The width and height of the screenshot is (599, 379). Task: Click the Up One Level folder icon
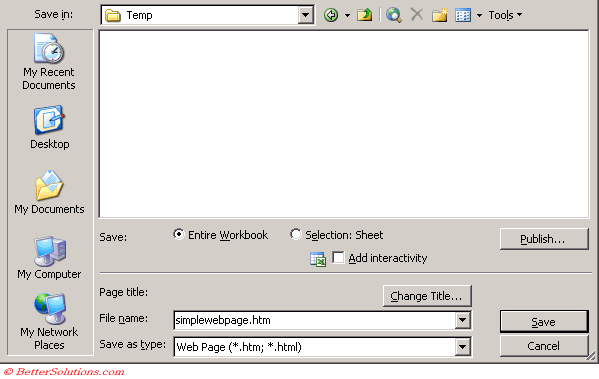tap(364, 15)
